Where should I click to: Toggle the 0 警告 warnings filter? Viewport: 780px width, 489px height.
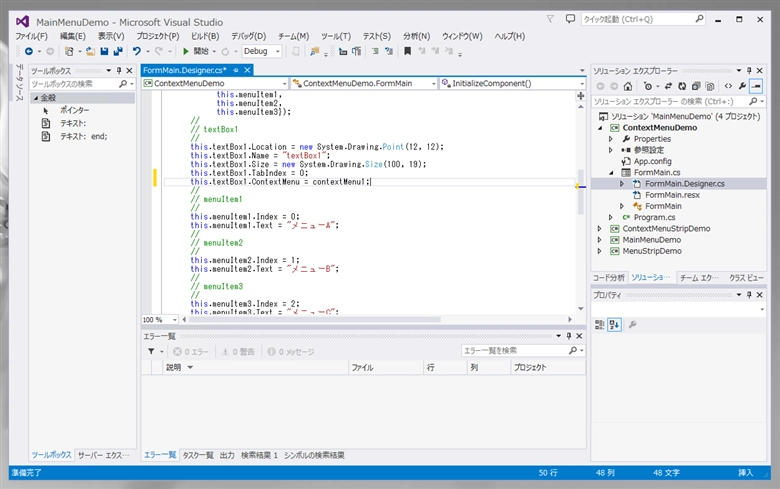[238, 352]
